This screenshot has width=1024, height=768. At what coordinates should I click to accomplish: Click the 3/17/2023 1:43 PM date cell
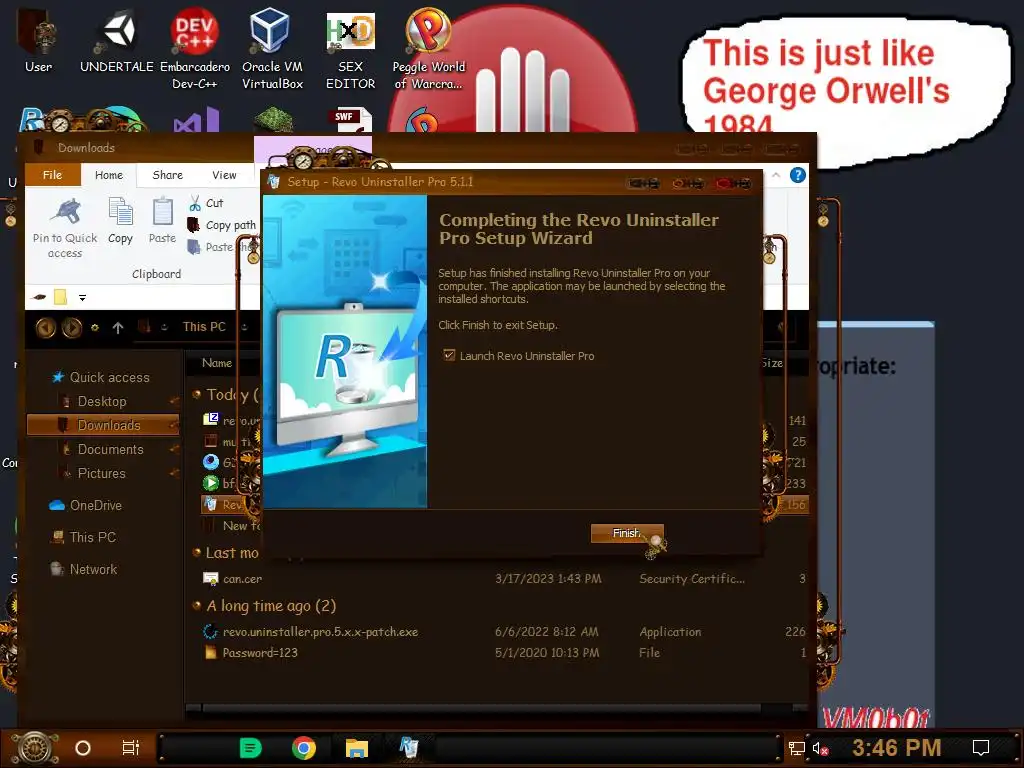point(548,579)
